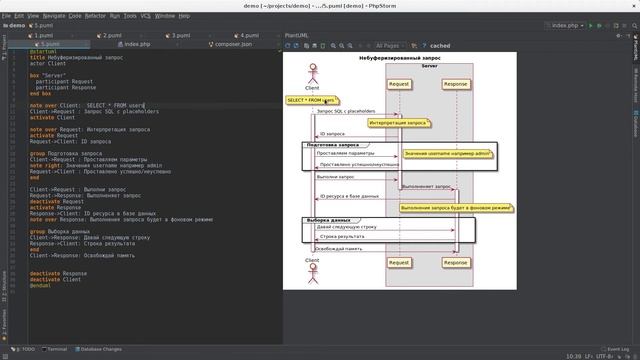Open the Event Log
The image size is (640, 360).
(615, 349)
